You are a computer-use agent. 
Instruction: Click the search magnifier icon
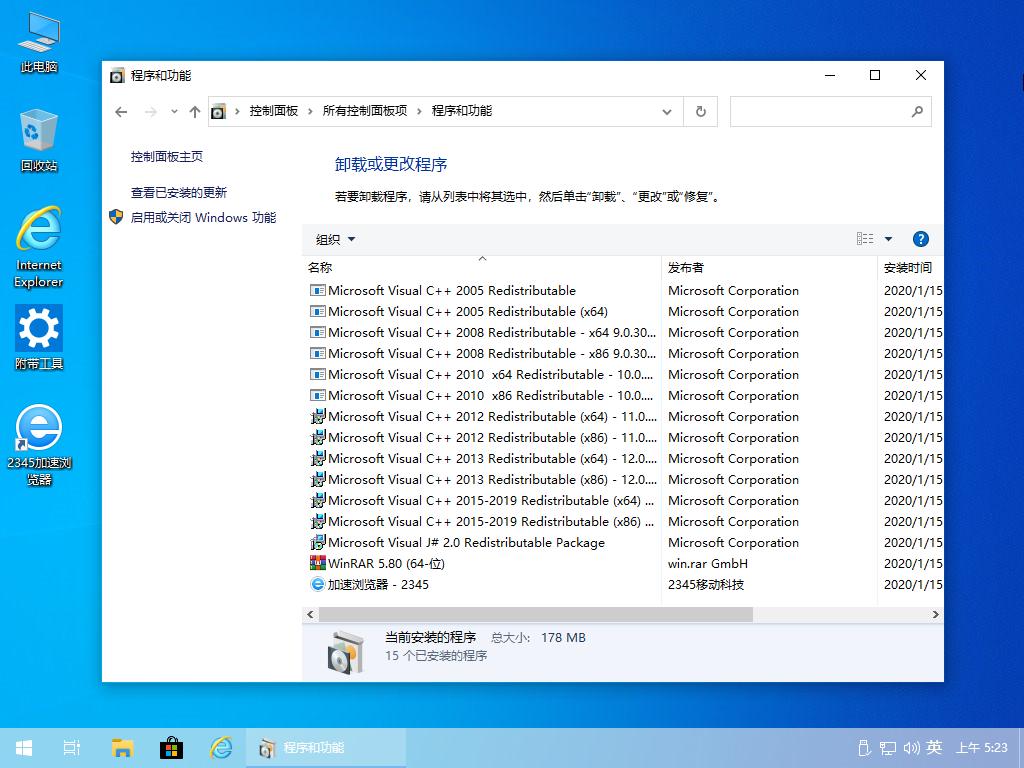pos(917,112)
